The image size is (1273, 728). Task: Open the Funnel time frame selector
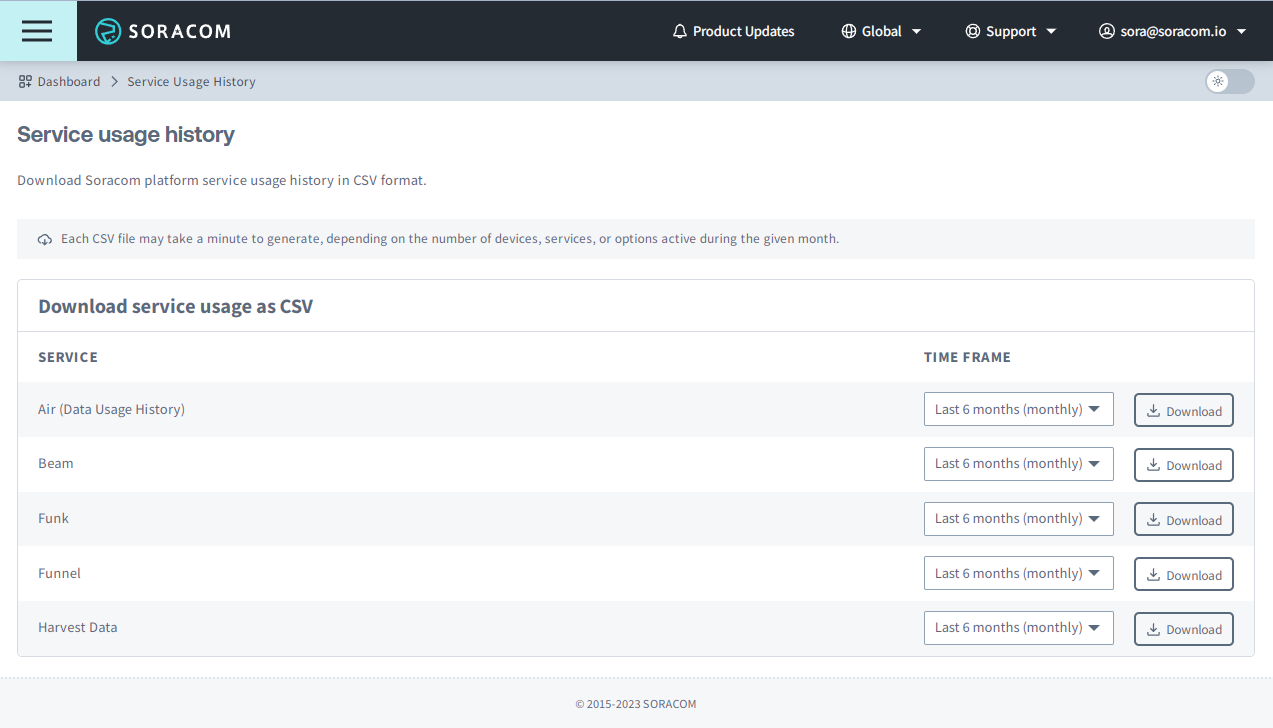(x=1018, y=572)
